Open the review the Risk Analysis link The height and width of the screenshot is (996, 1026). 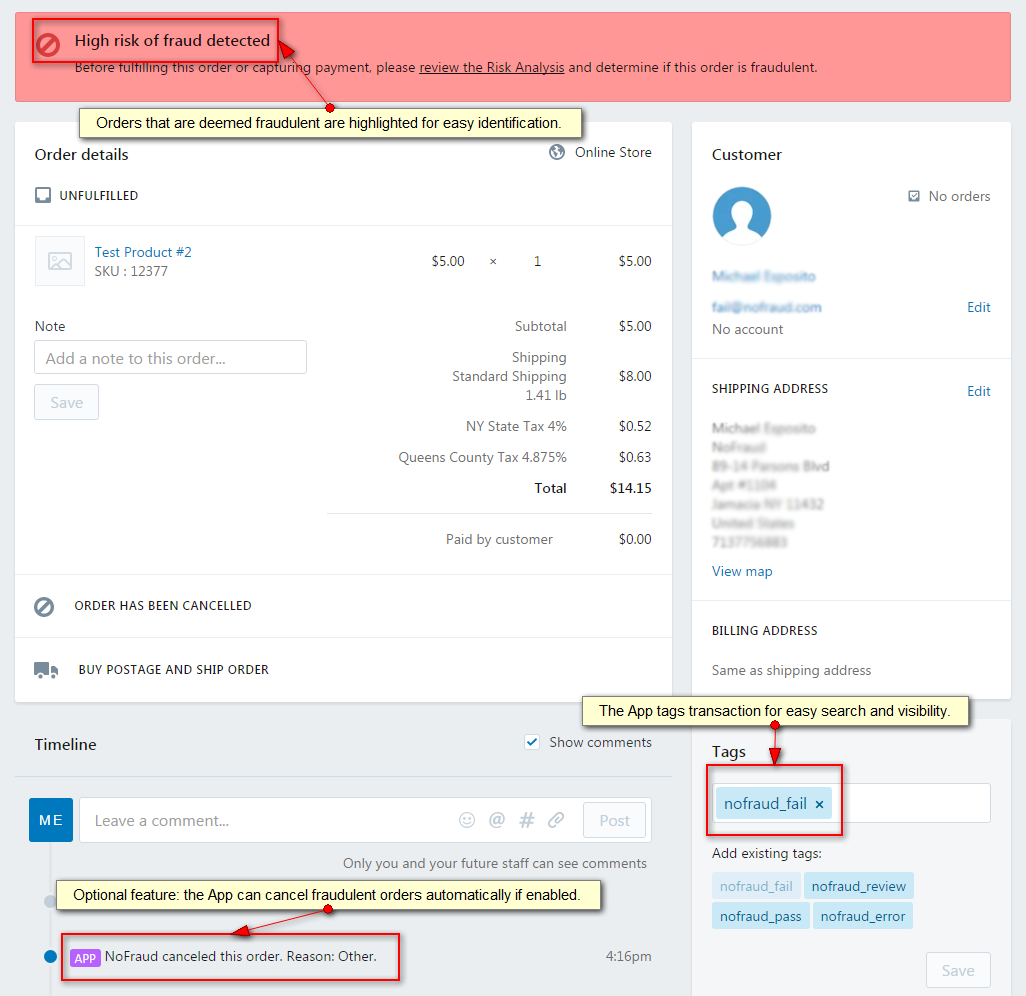[x=489, y=67]
